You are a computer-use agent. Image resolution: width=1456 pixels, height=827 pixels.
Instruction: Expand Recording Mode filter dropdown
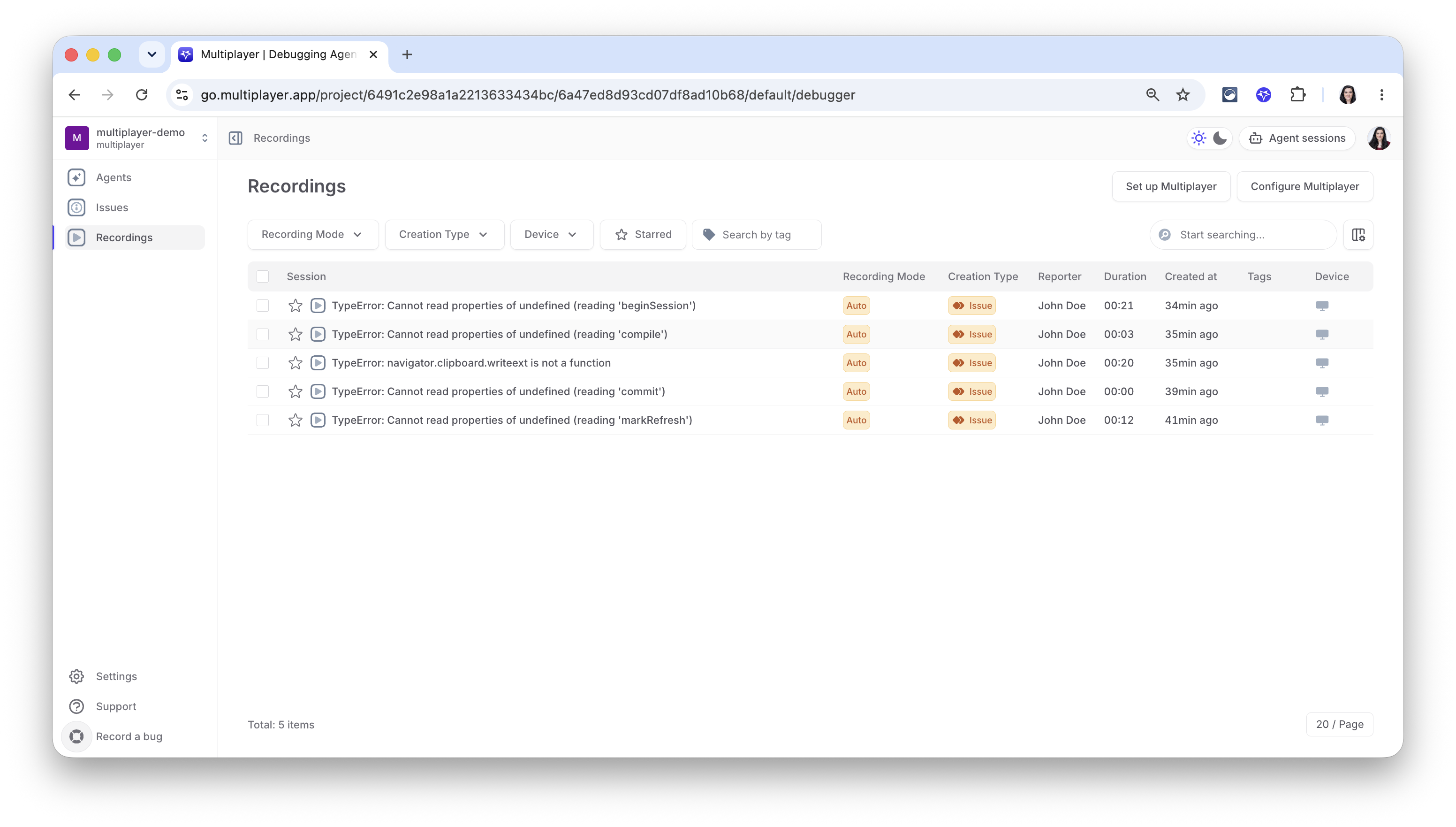(313, 235)
